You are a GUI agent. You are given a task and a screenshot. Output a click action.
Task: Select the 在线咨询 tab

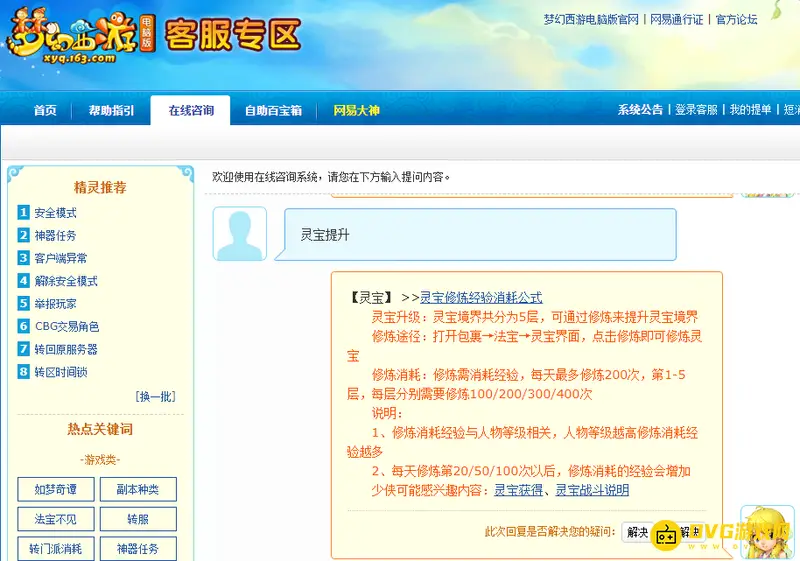[x=191, y=110]
